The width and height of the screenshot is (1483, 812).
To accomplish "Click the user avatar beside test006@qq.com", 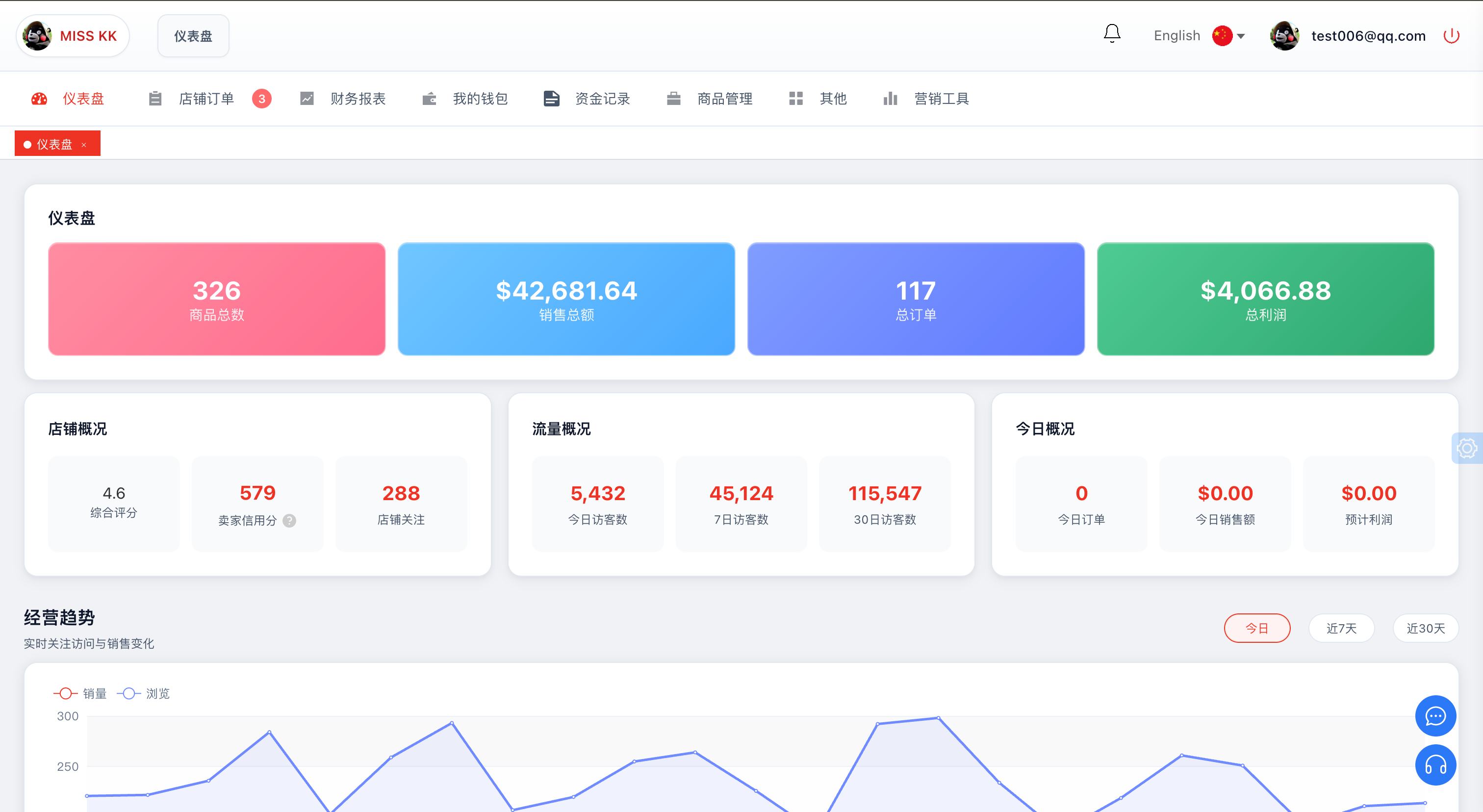I will point(1284,36).
